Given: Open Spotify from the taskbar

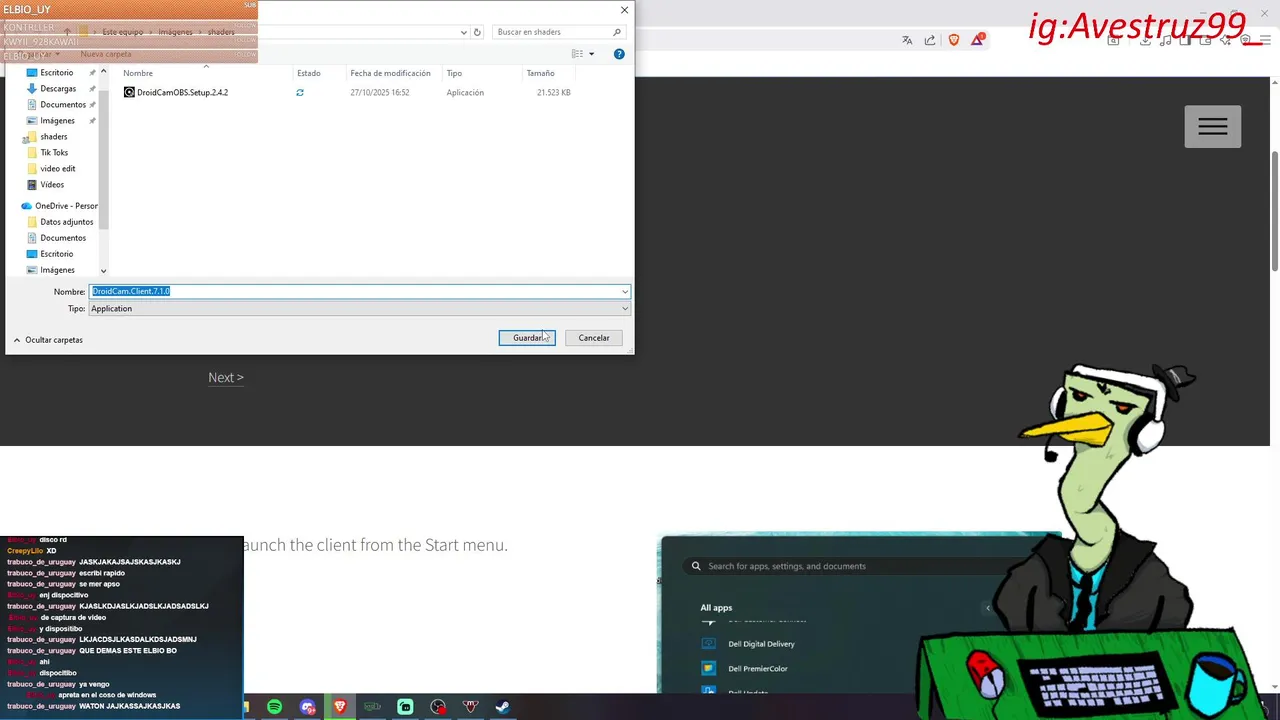Looking at the screenshot, I should [275, 707].
